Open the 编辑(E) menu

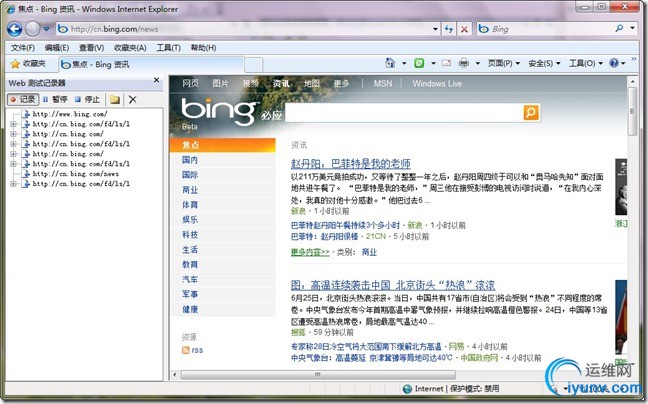point(57,48)
